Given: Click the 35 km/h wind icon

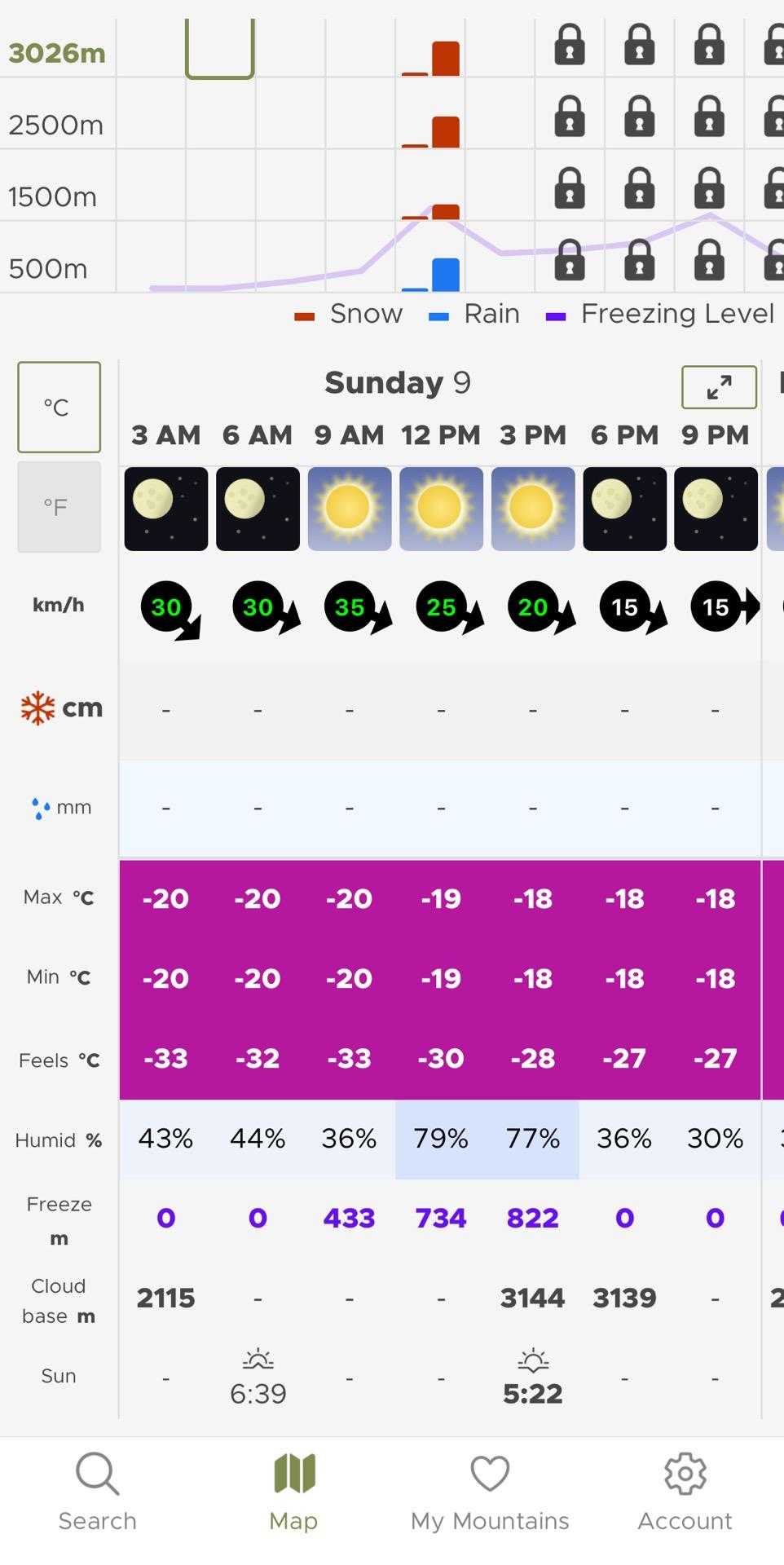Looking at the screenshot, I should 350,607.
